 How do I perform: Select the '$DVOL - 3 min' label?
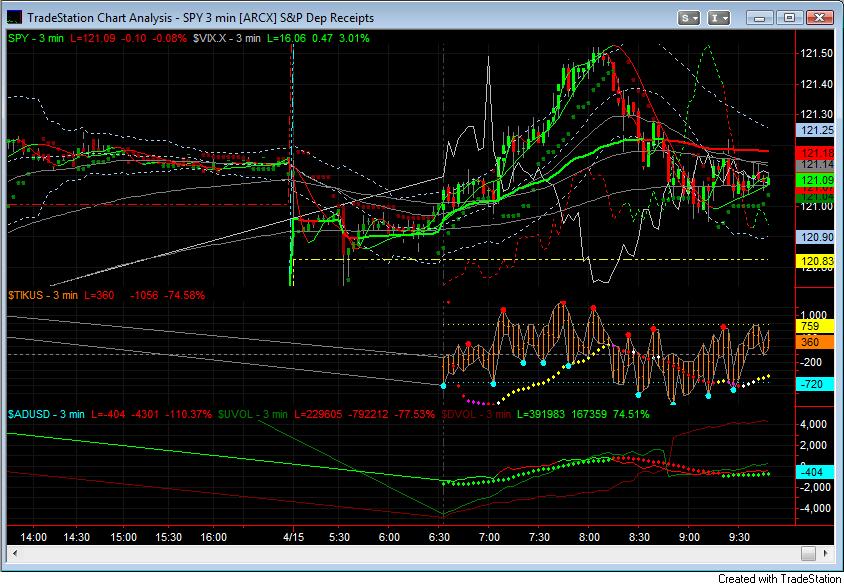click(476, 414)
